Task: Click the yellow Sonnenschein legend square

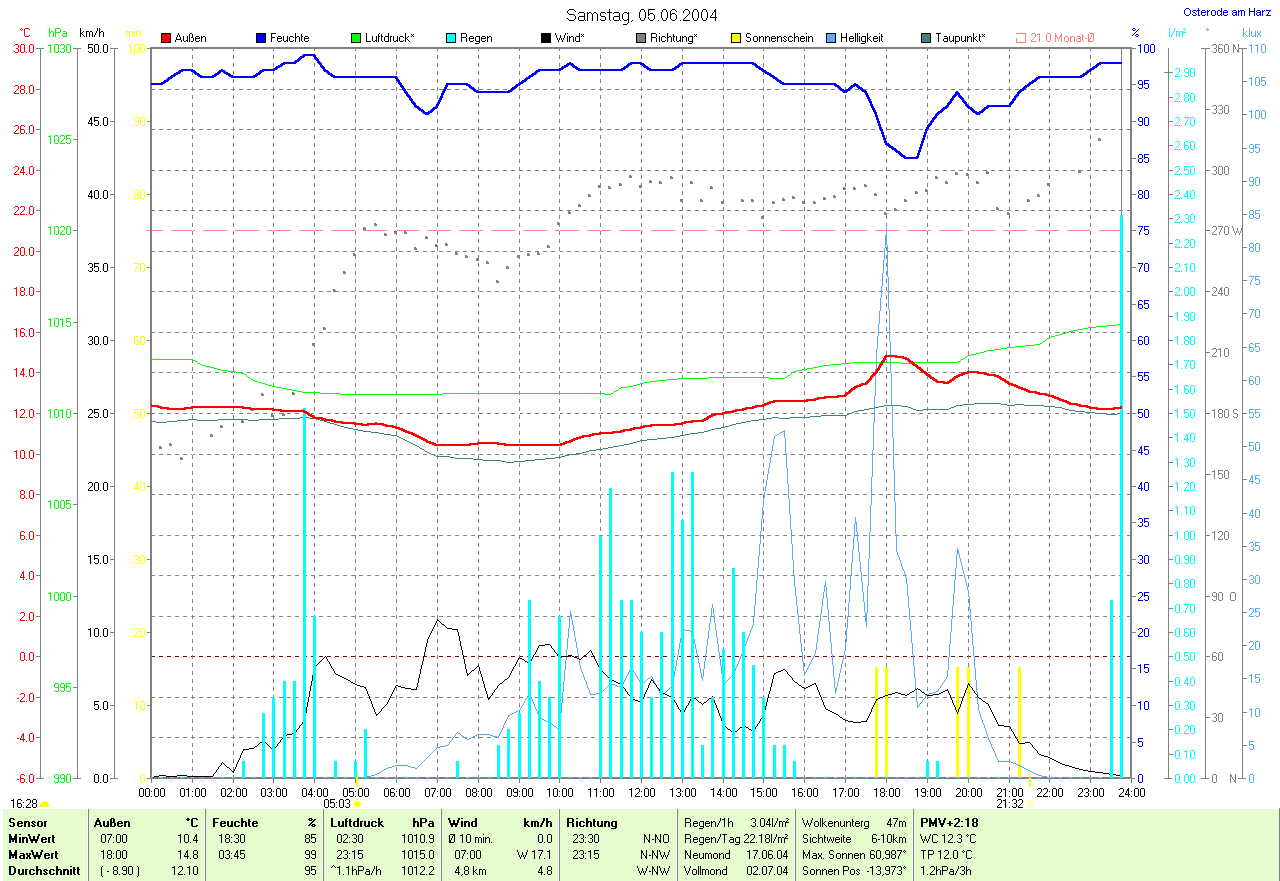Action: click(736, 38)
